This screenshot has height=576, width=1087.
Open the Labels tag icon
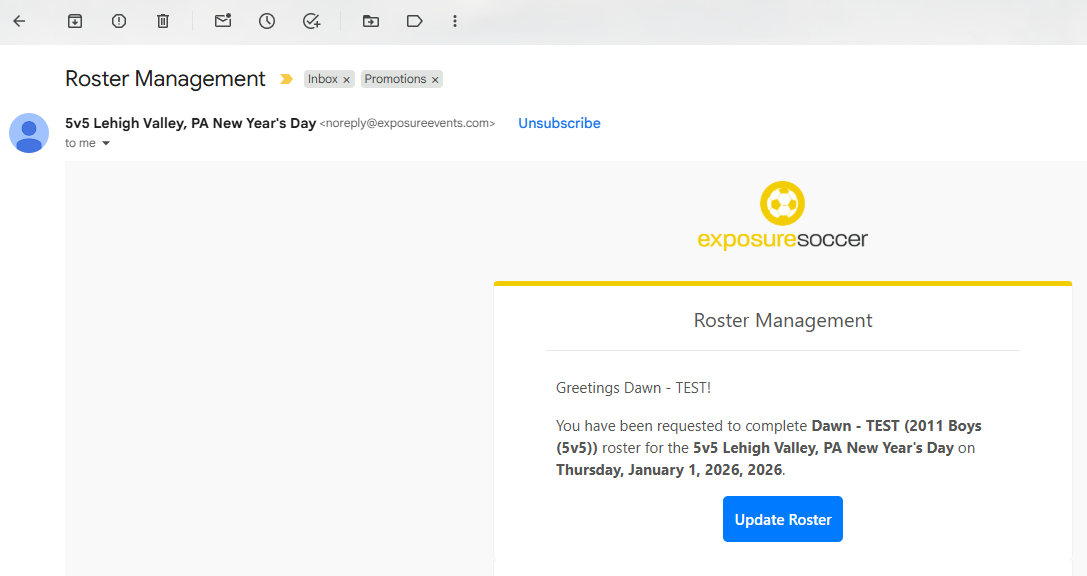coord(415,21)
